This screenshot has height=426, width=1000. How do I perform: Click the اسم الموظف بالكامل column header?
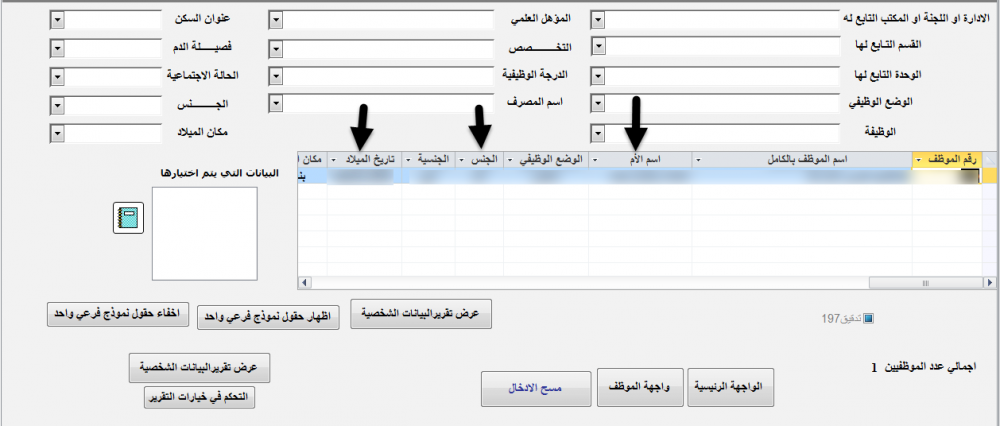pyautogui.click(x=802, y=159)
